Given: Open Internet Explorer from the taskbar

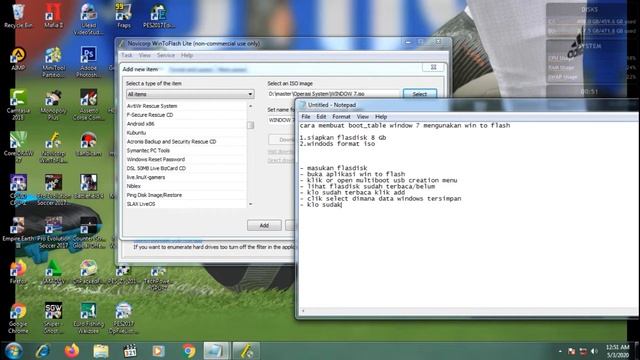Looking at the screenshot, I should click(42, 351).
